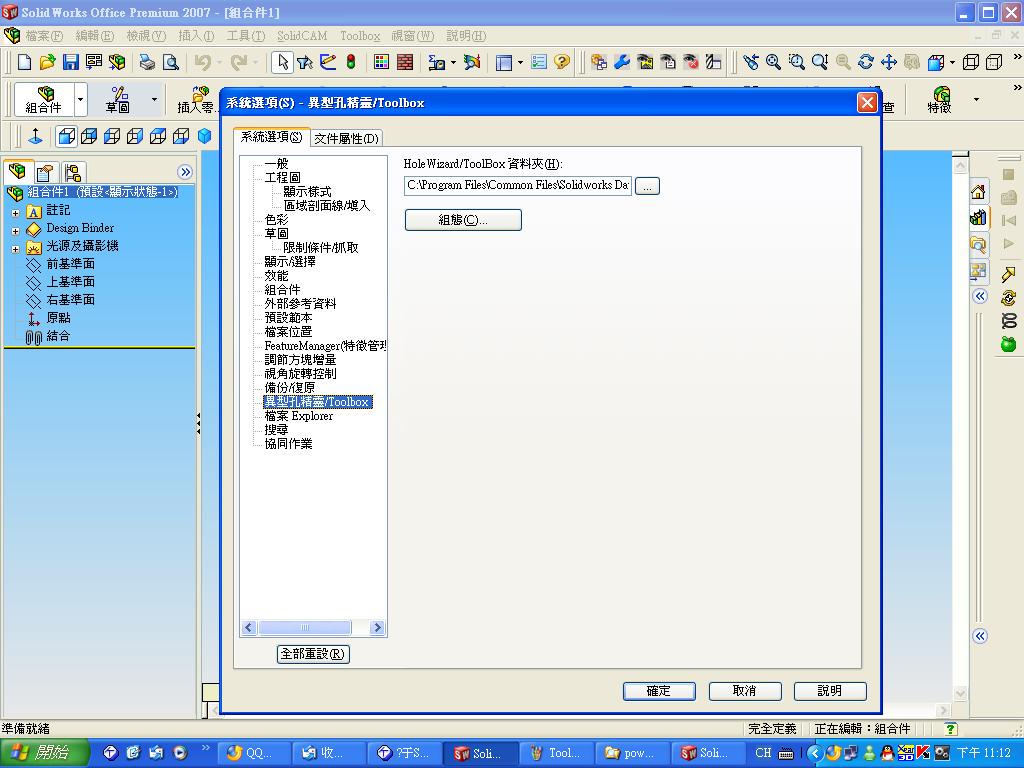Select the ConfigurationManager tab icon
Image resolution: width=1024 pixels, height=768 pixels.
click(x=73, y=172)
